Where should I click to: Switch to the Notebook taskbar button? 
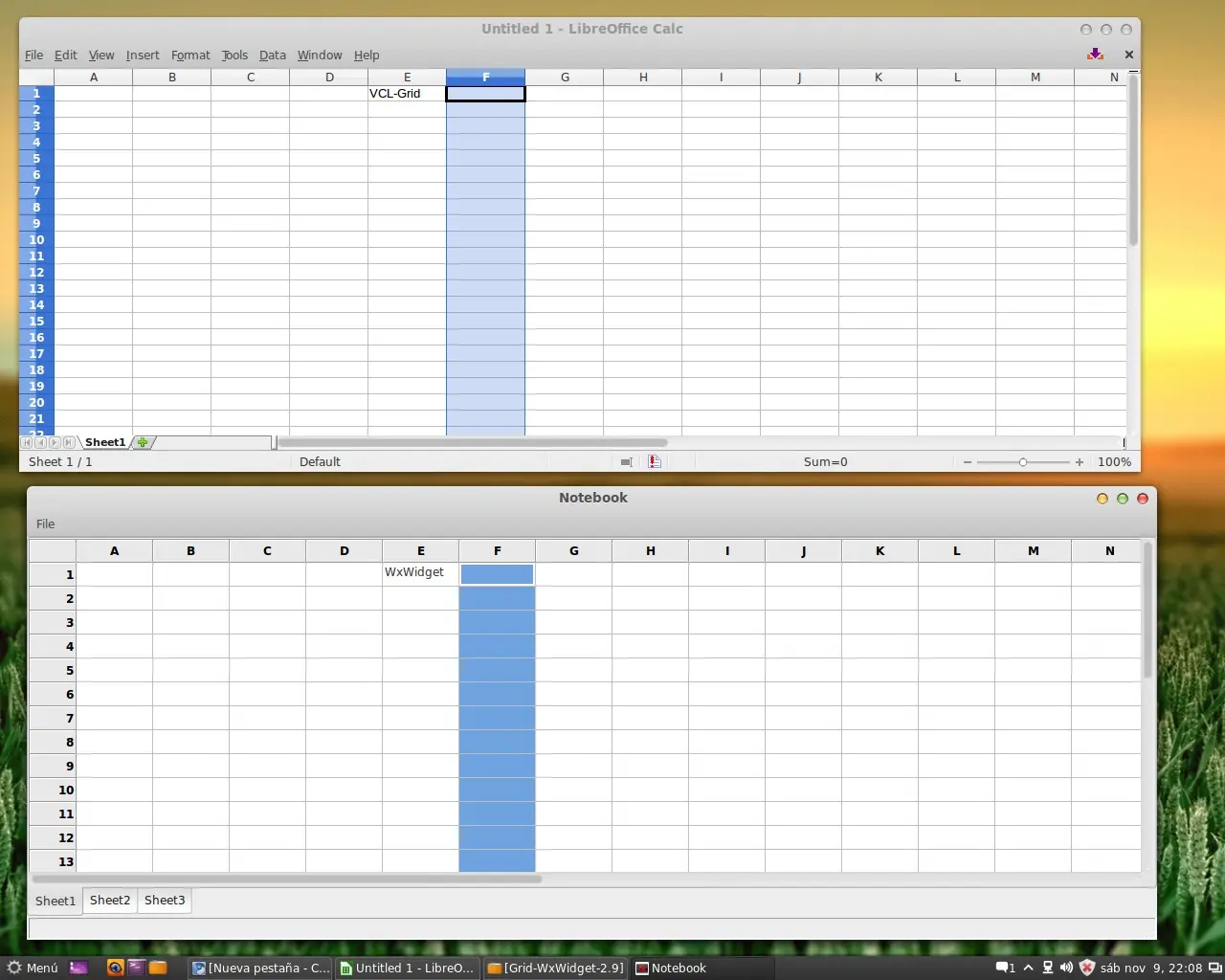(x=702, y=968)
